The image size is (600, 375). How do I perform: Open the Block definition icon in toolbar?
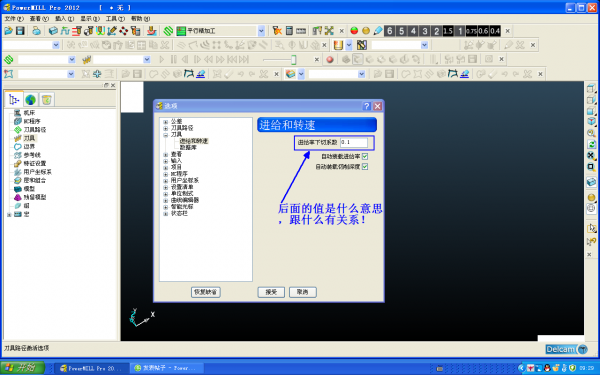[53, 31]
